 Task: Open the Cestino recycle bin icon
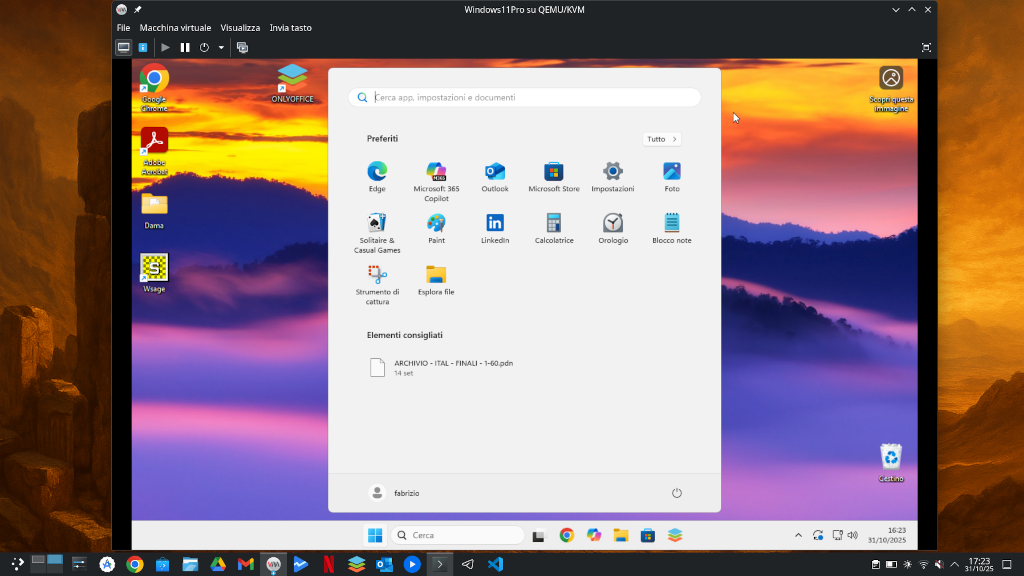(x=890, y=458)
